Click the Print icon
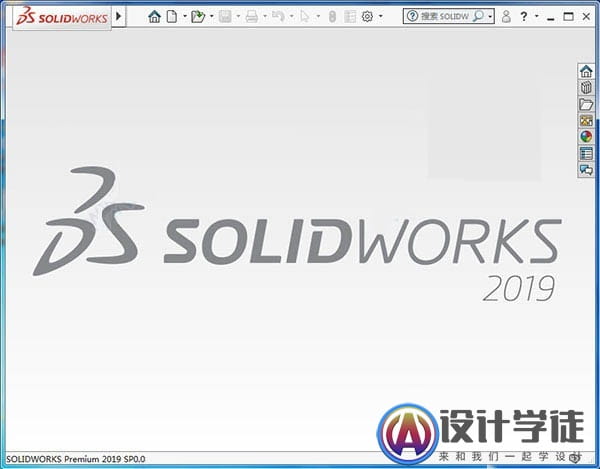This screenshot has height=469, width=600. (251, 16)
